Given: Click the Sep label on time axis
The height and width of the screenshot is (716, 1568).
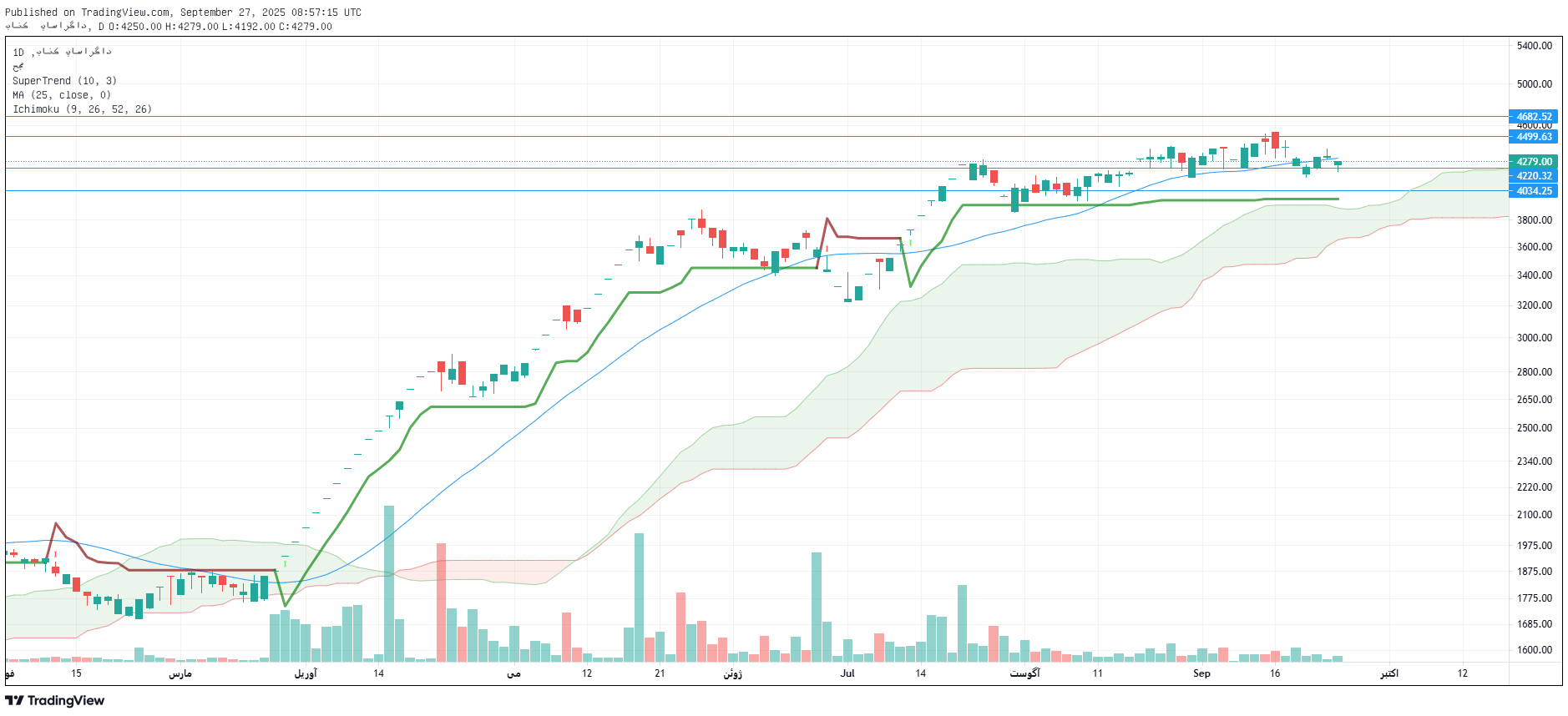Looking at the screenshot, I should coord(1201,673).
